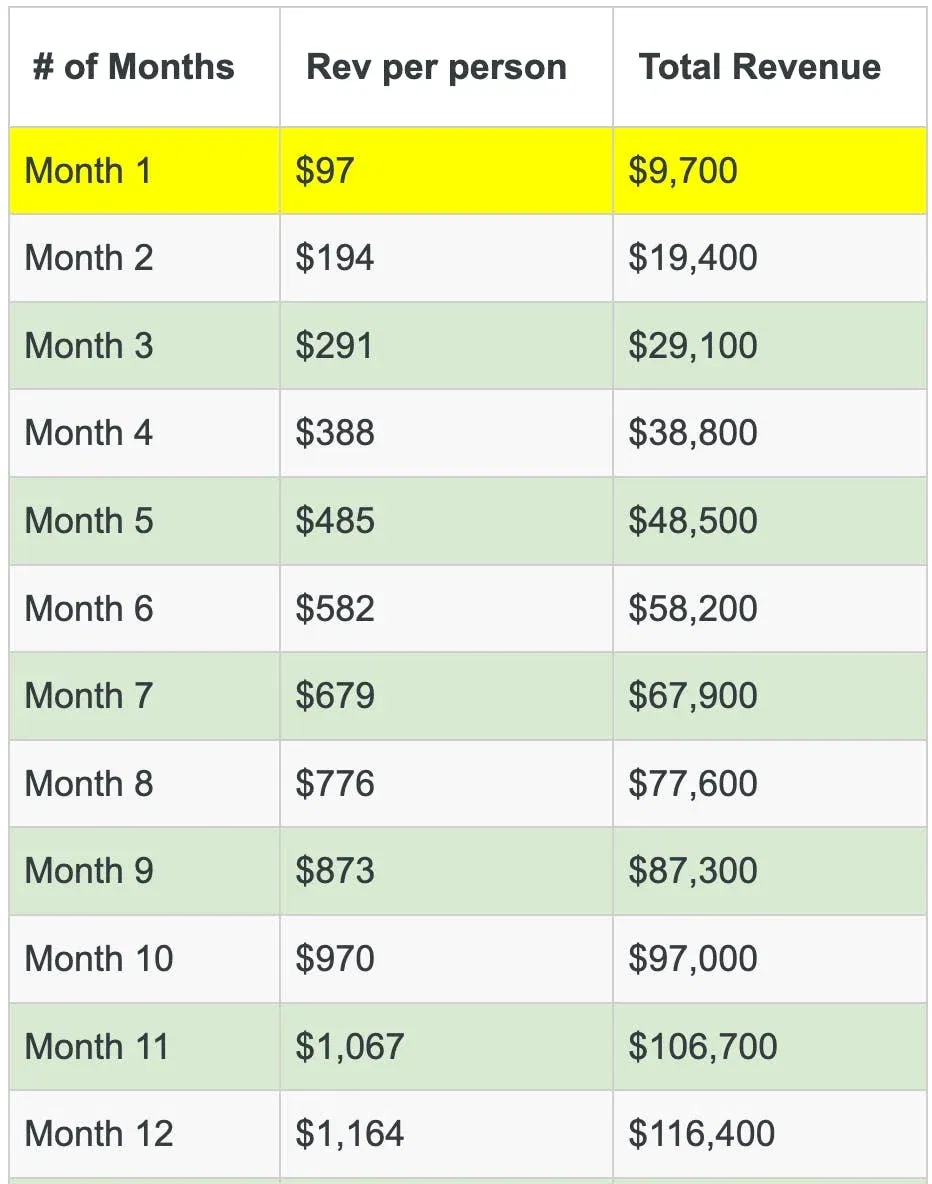
Task: Select the $9,700 total revenue cell
Action: tap(770, 171)
